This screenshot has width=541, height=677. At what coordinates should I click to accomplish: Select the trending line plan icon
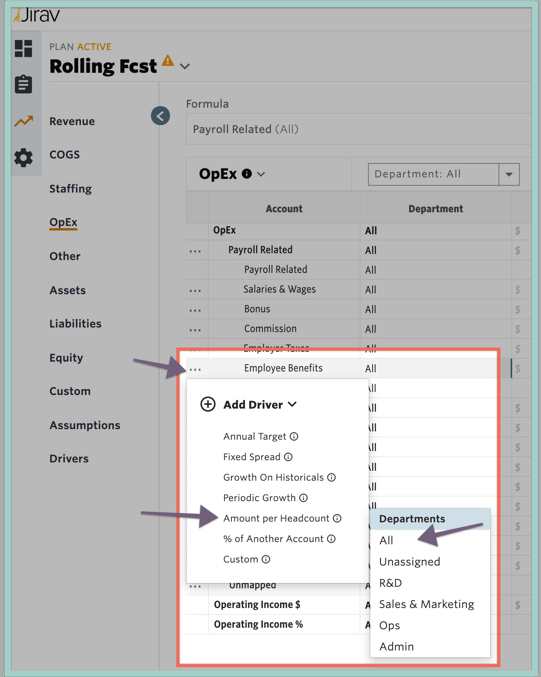pyautogui.click(x=23, y=121)
